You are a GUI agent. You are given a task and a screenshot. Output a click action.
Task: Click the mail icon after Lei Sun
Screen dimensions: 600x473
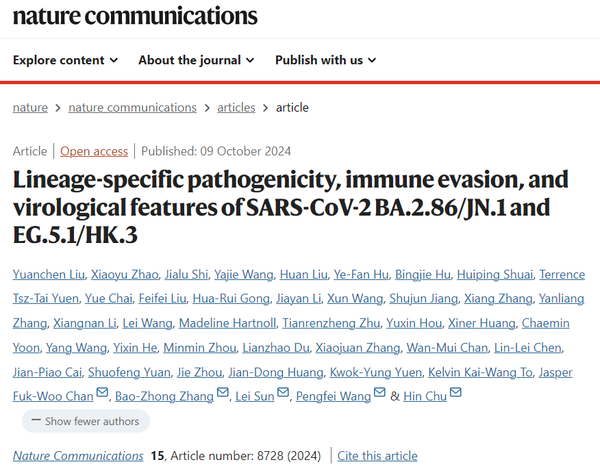283,392
